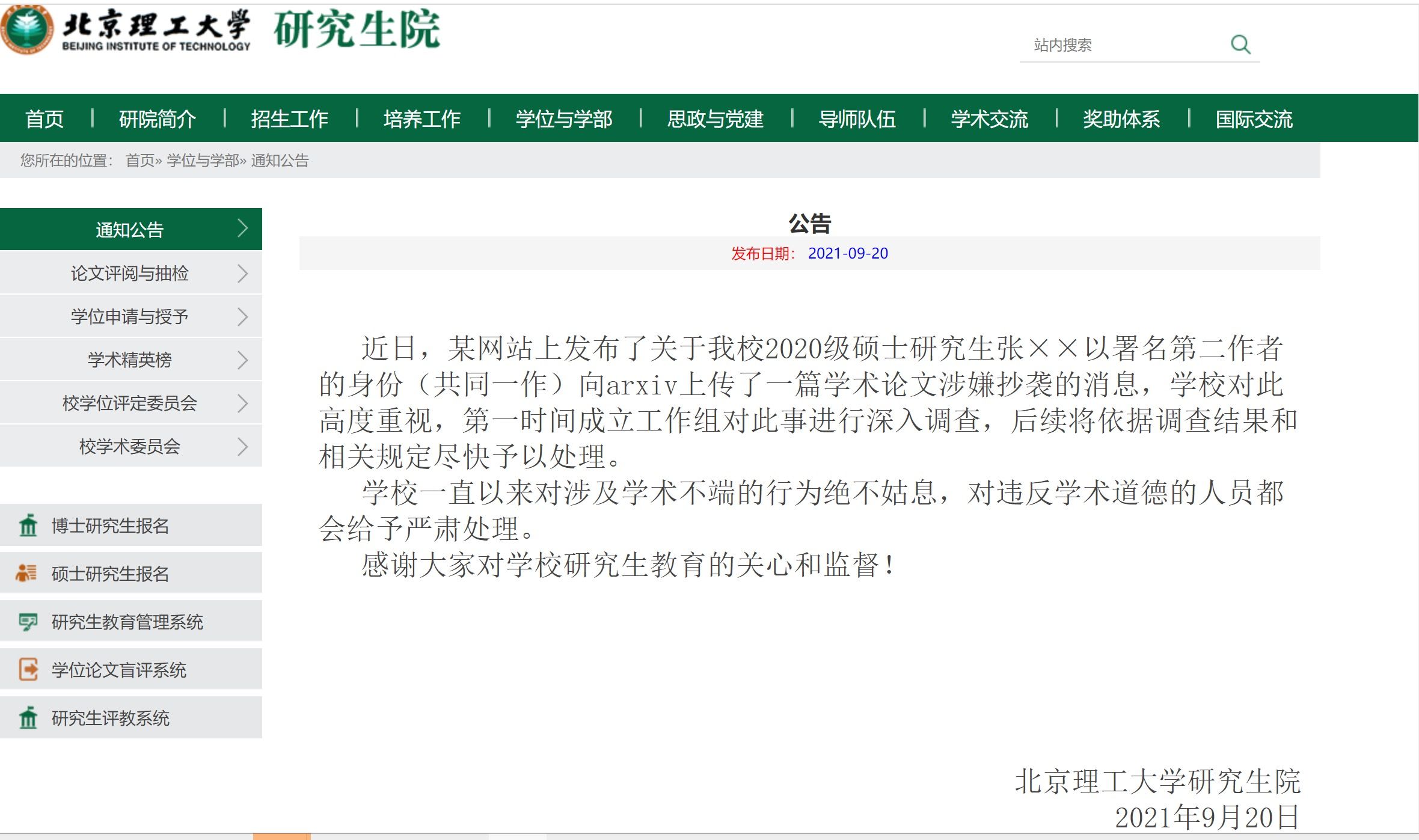Click the paragraph starting with 学校一直以来
Image resolution: width=1419 pixels, height=840 pixels.
pos(802,510)
